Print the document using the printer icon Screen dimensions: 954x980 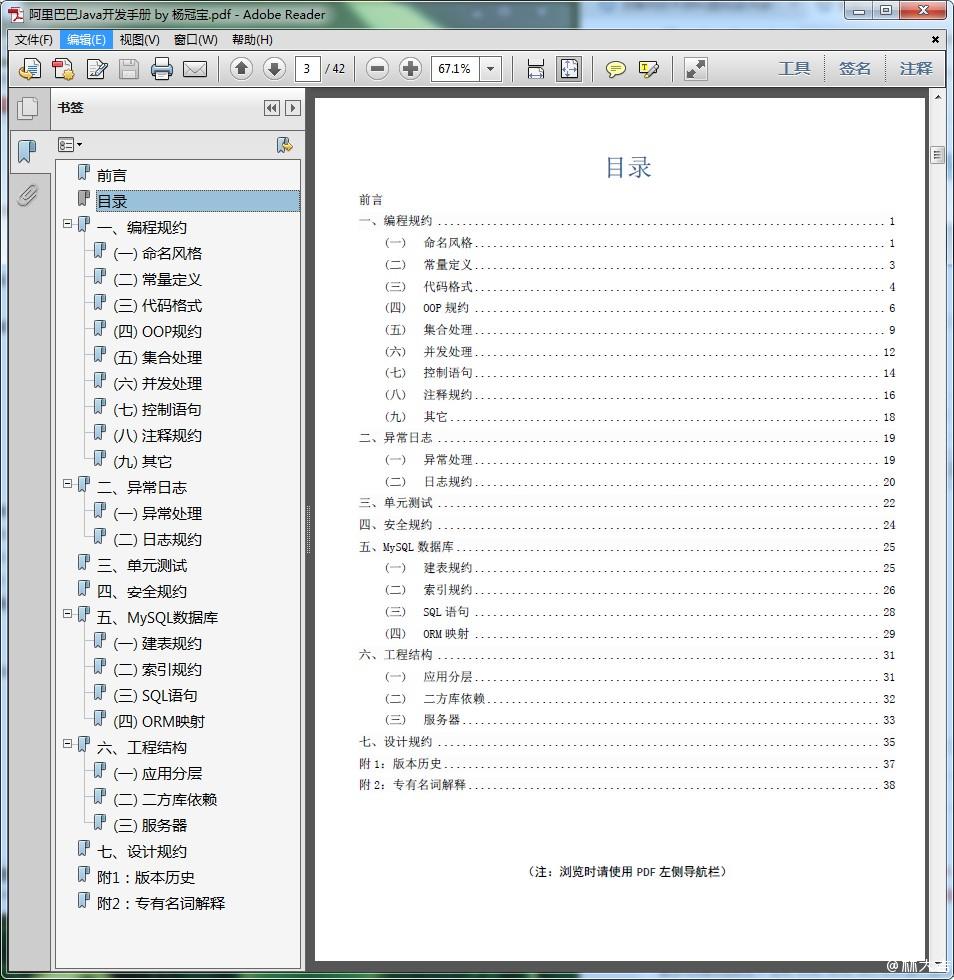pos(161,69)
